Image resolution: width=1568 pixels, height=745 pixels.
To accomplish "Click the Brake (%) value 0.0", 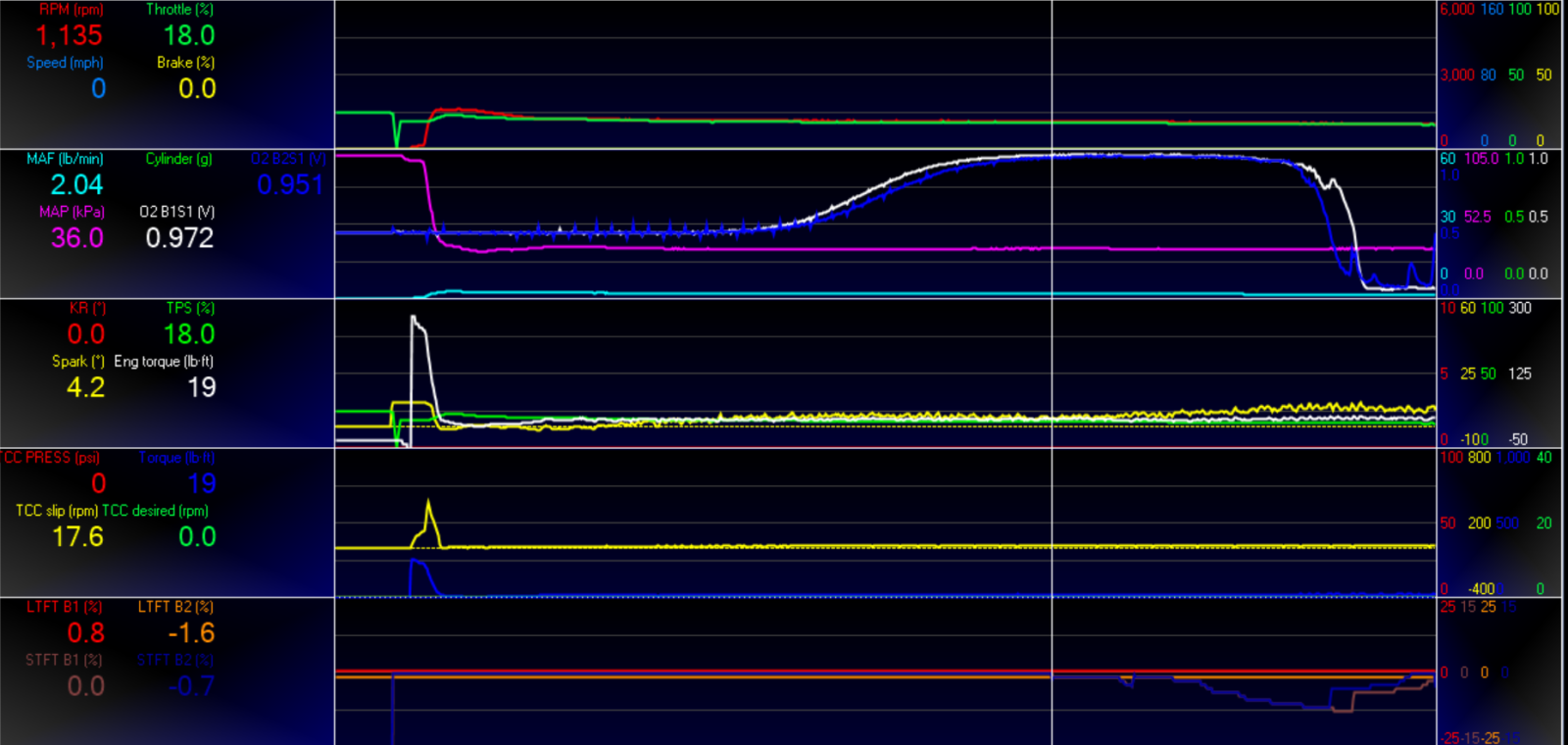I will coord(197,88).
